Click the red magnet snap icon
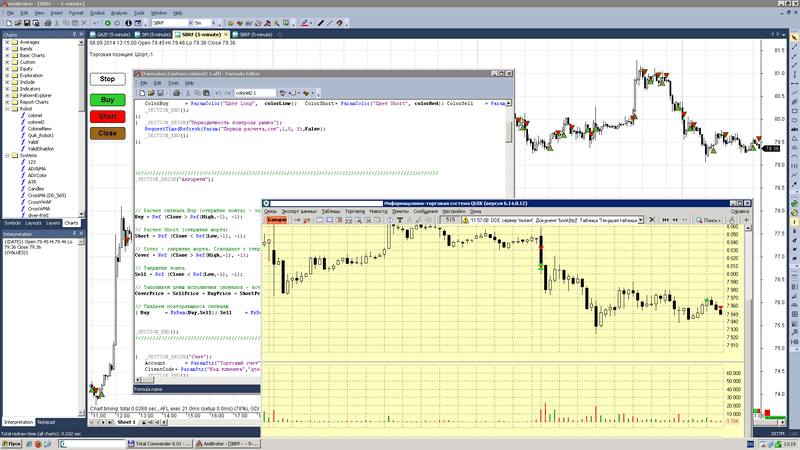Viewport: 800px width, 450px height. [339, 23]
